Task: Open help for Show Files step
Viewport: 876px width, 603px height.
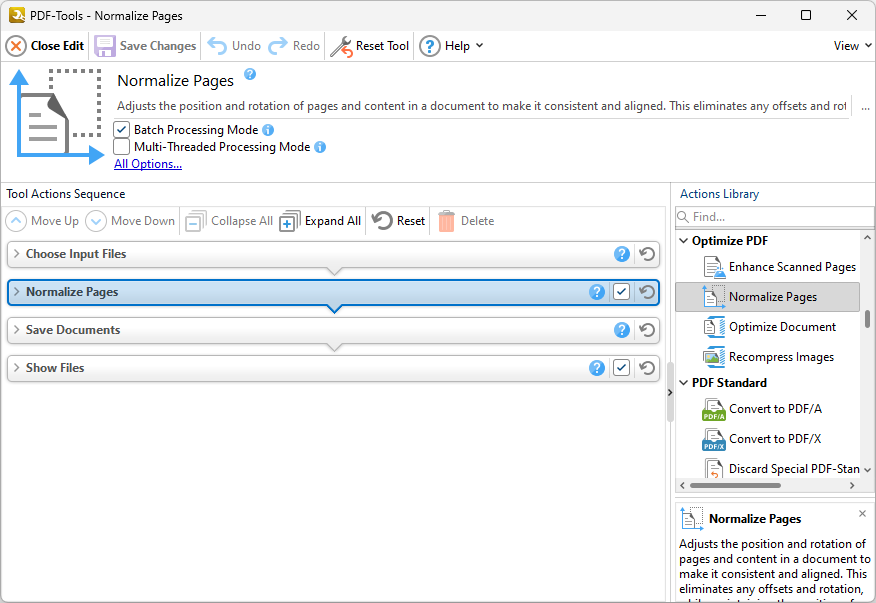Action: tap(597, 368)
